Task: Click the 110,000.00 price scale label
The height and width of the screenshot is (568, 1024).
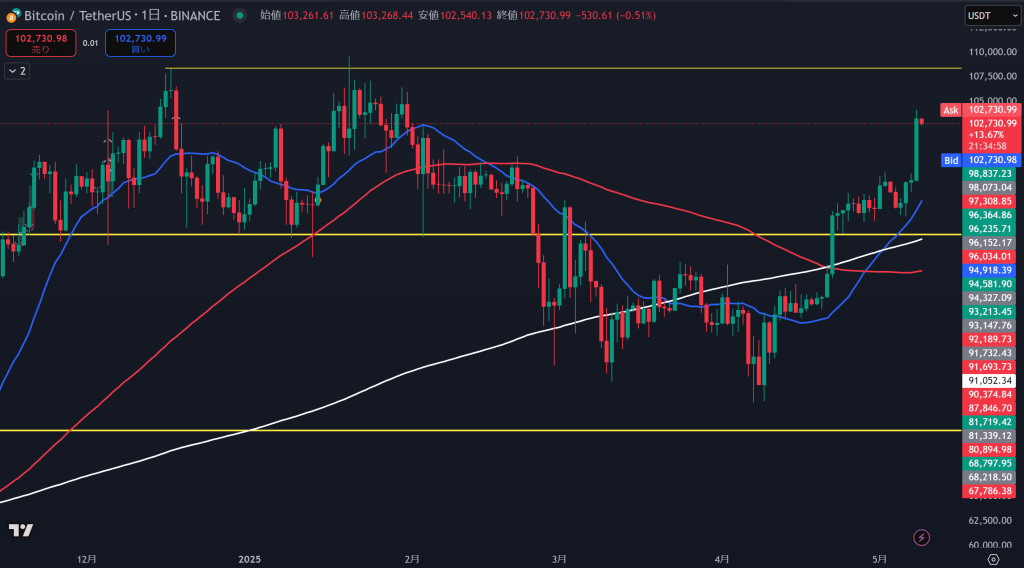Action: 993,52
